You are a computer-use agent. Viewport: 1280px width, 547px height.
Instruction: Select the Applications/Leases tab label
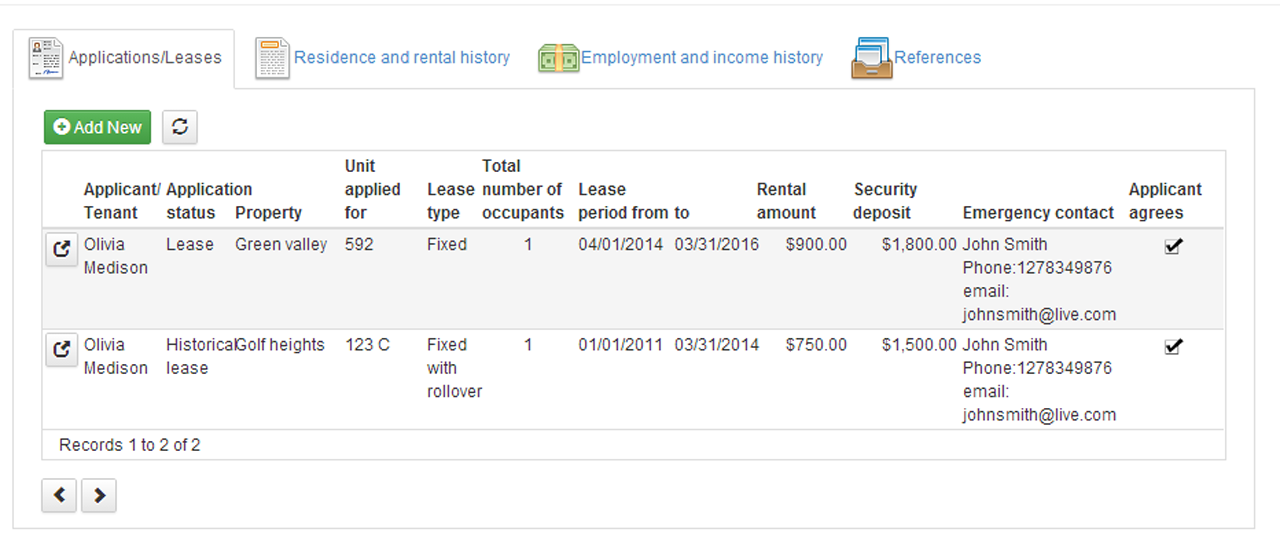tap(145, 58)
